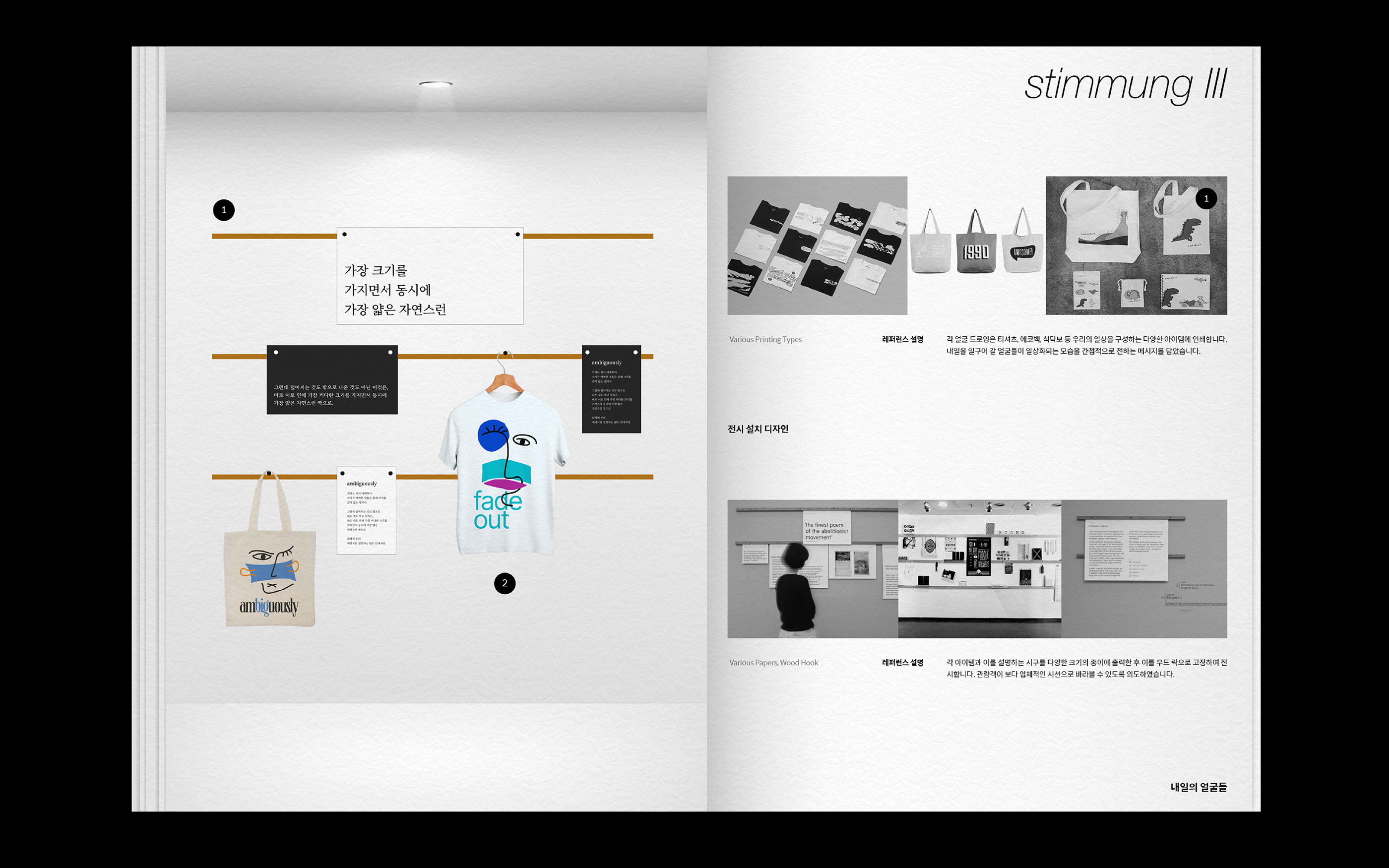Click the white ambiguously paper note
The image size is (1389, 868).
point(366,510)
